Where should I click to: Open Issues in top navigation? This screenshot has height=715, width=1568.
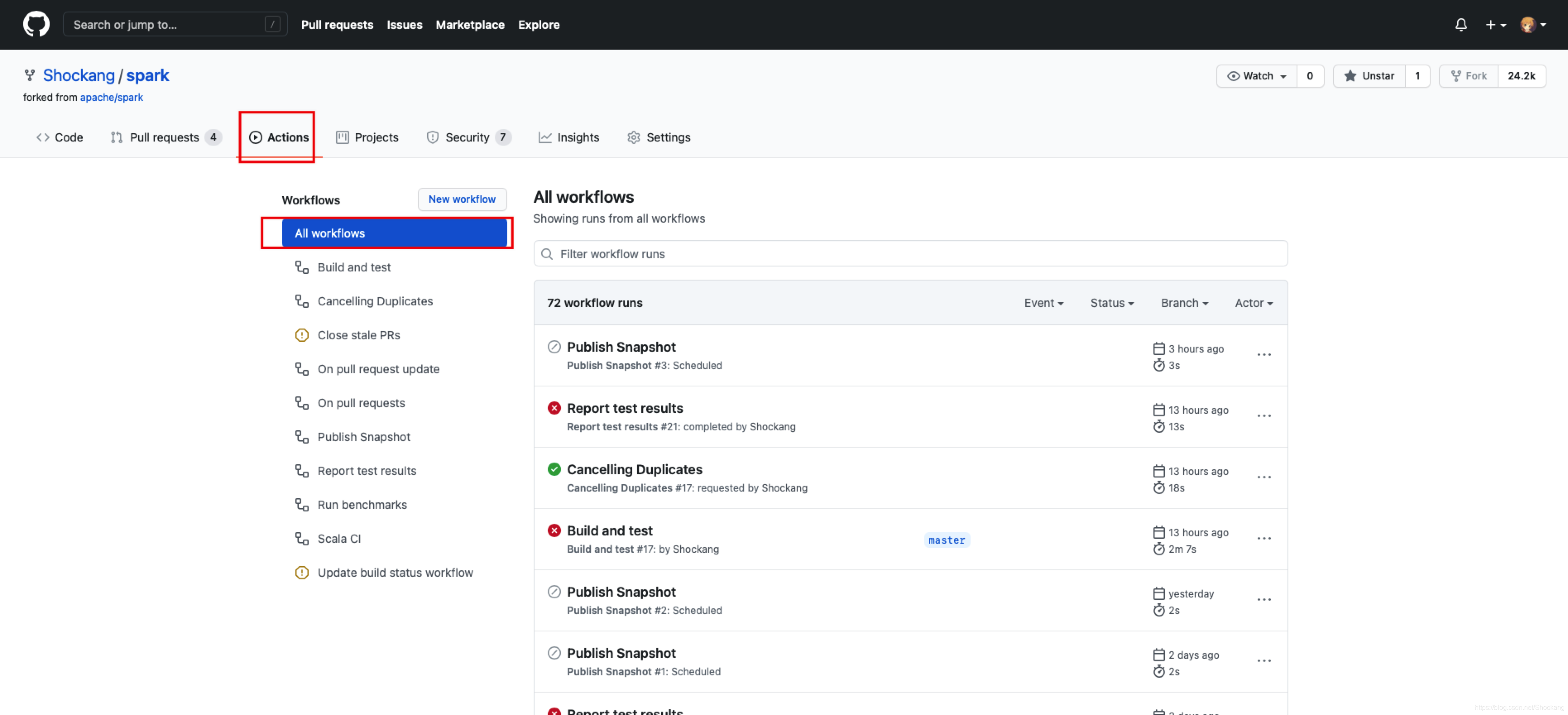[x=404, y=24]
